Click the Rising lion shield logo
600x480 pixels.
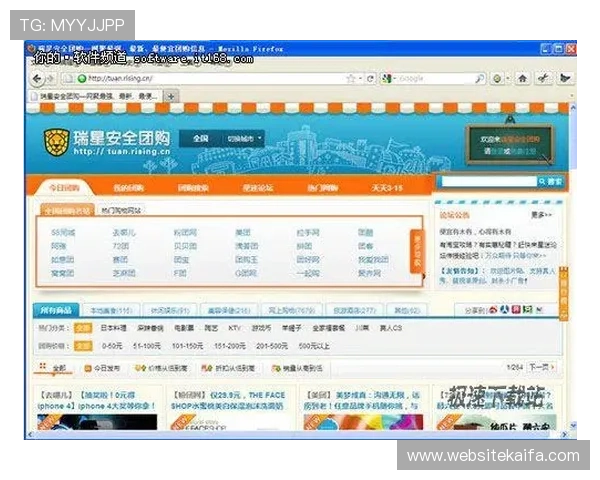56,142
